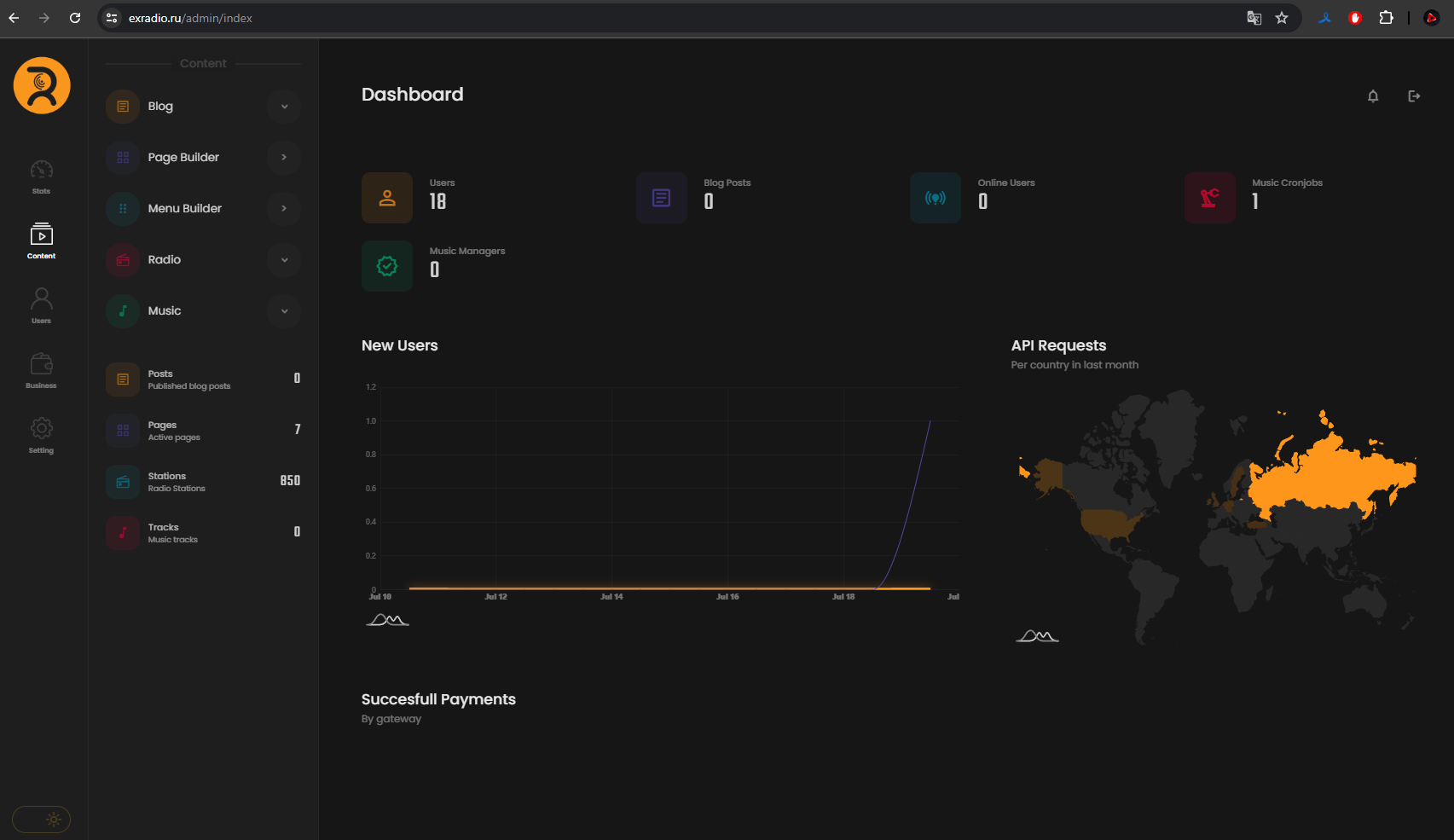Expand the Radio menu chevron
Screen dimensions: 1454x840
(x=284, y=260)
